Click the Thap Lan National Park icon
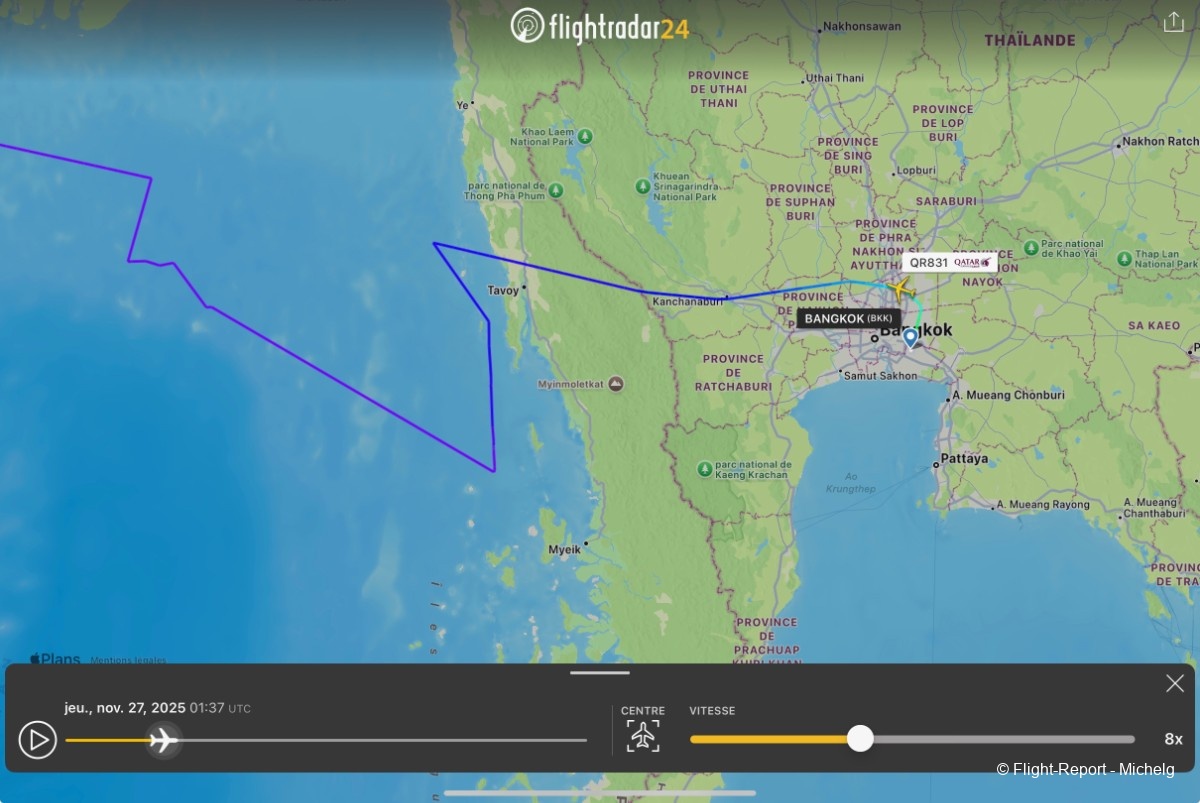Image resolution: width=1200 pixels, height=803 pixels. tap(1123, 256)
